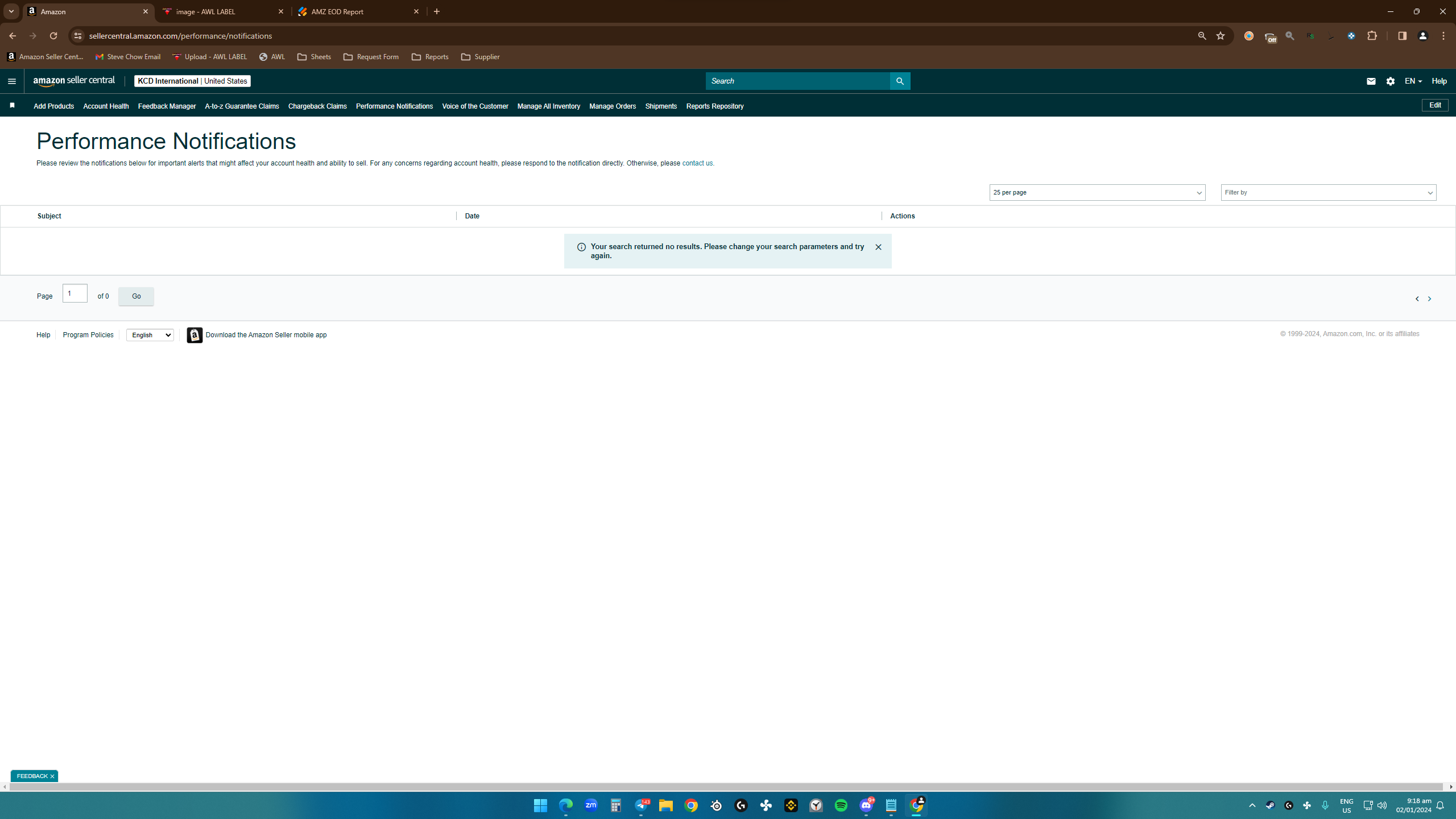Open Spotify from the taskbar

(841, 805)
